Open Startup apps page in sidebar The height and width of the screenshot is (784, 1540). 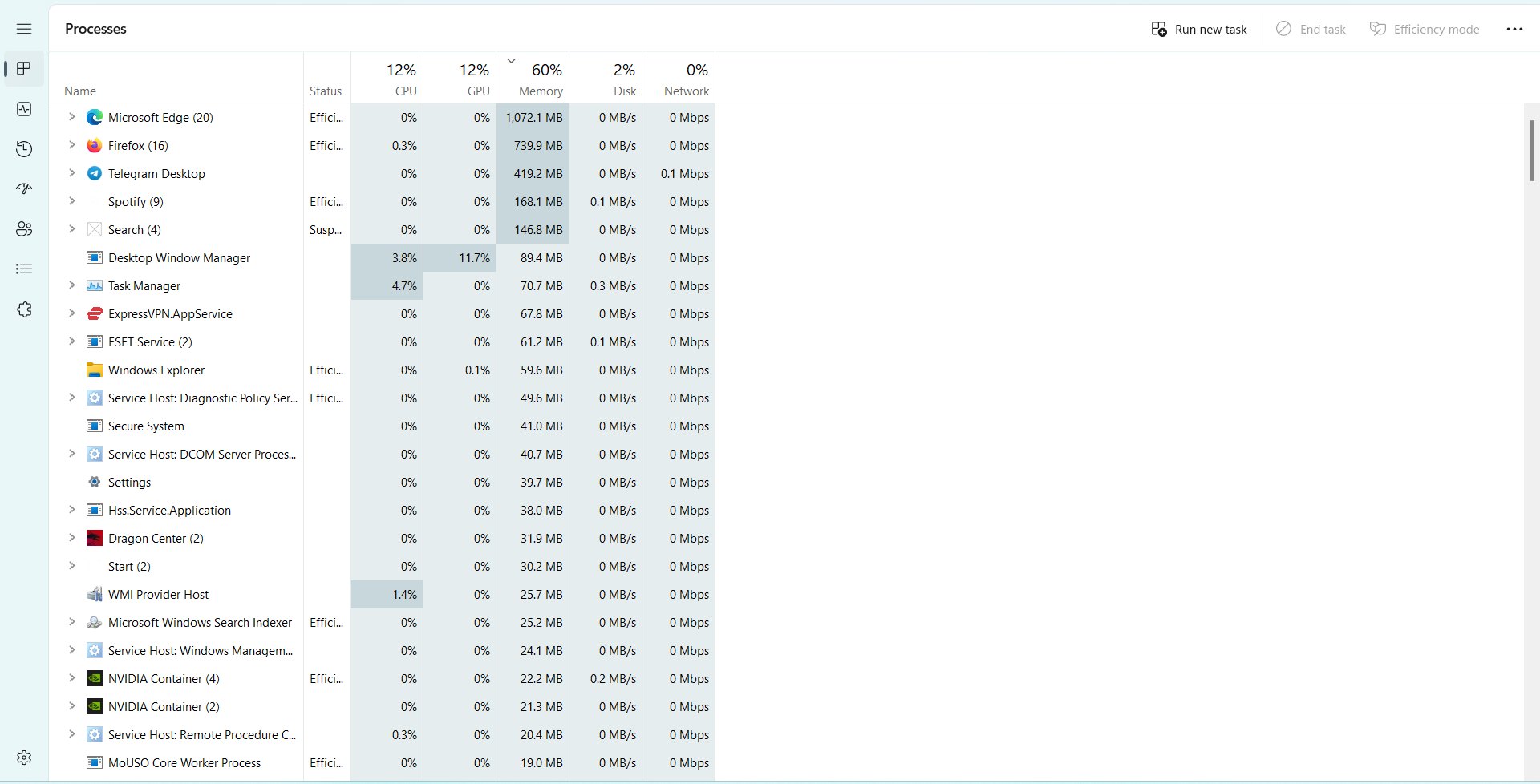[24, 189]
